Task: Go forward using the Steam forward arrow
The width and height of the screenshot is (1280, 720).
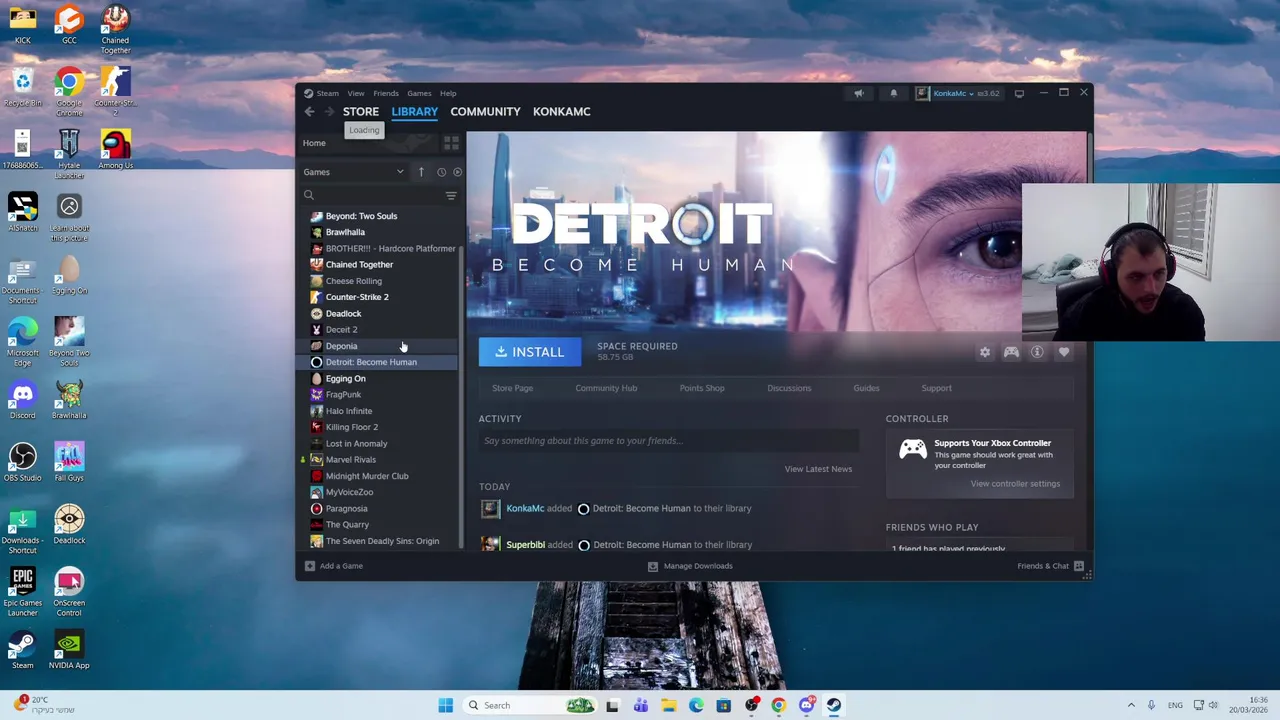Action: pyautogui.click(x=328, y=112)
